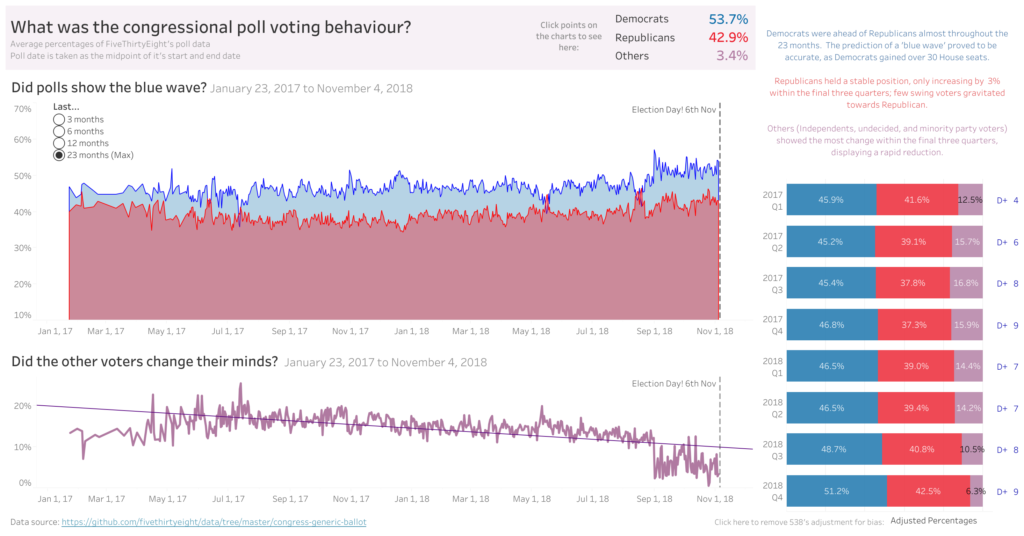
Task: Toggle the Adjusted Percentages bias setting
Action: (933, 521)
